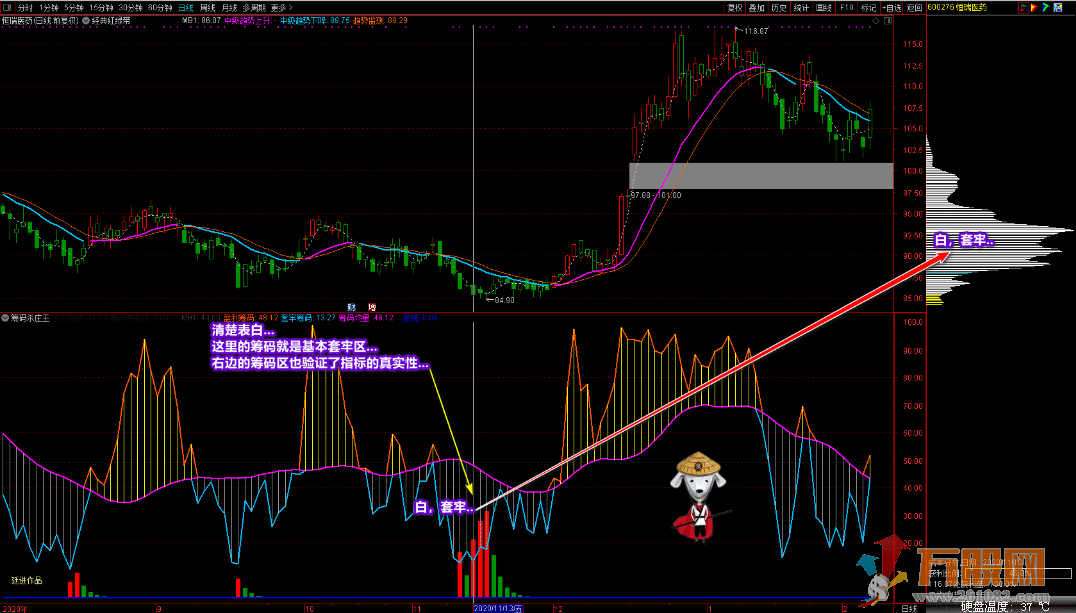1076x613 pixels.
Task: Toggle 叠加 overlay option
Action: 757,7
